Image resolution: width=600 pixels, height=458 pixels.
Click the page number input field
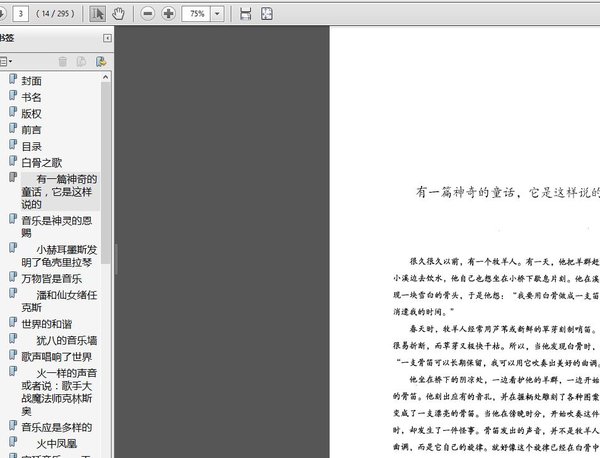(20, 14)
